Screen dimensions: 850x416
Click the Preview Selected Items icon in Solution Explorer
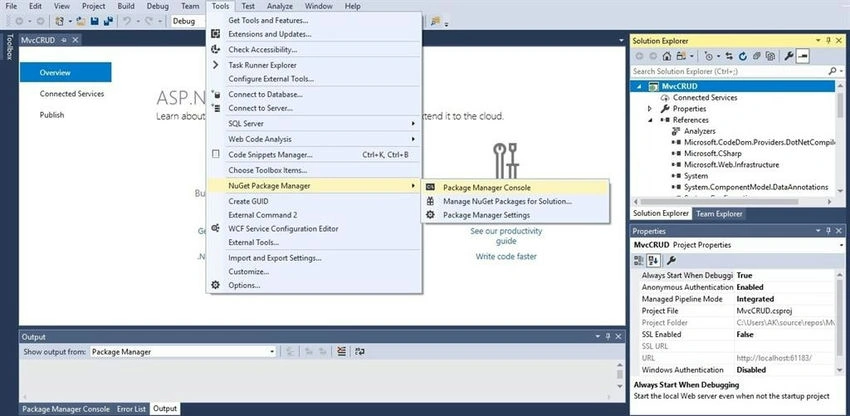[x=803, y=56]
